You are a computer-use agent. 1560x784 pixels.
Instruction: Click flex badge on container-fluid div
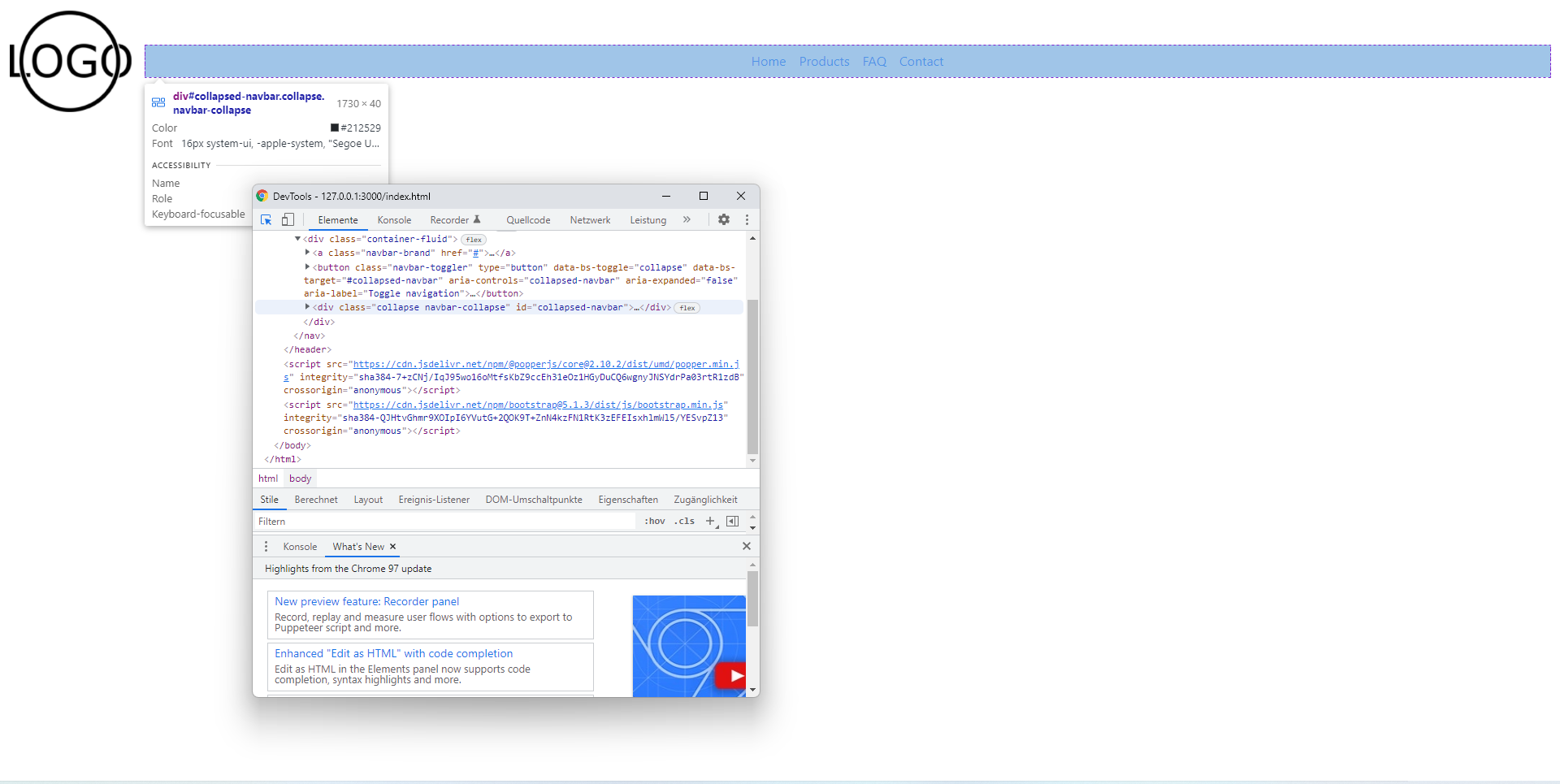[474, 240]
